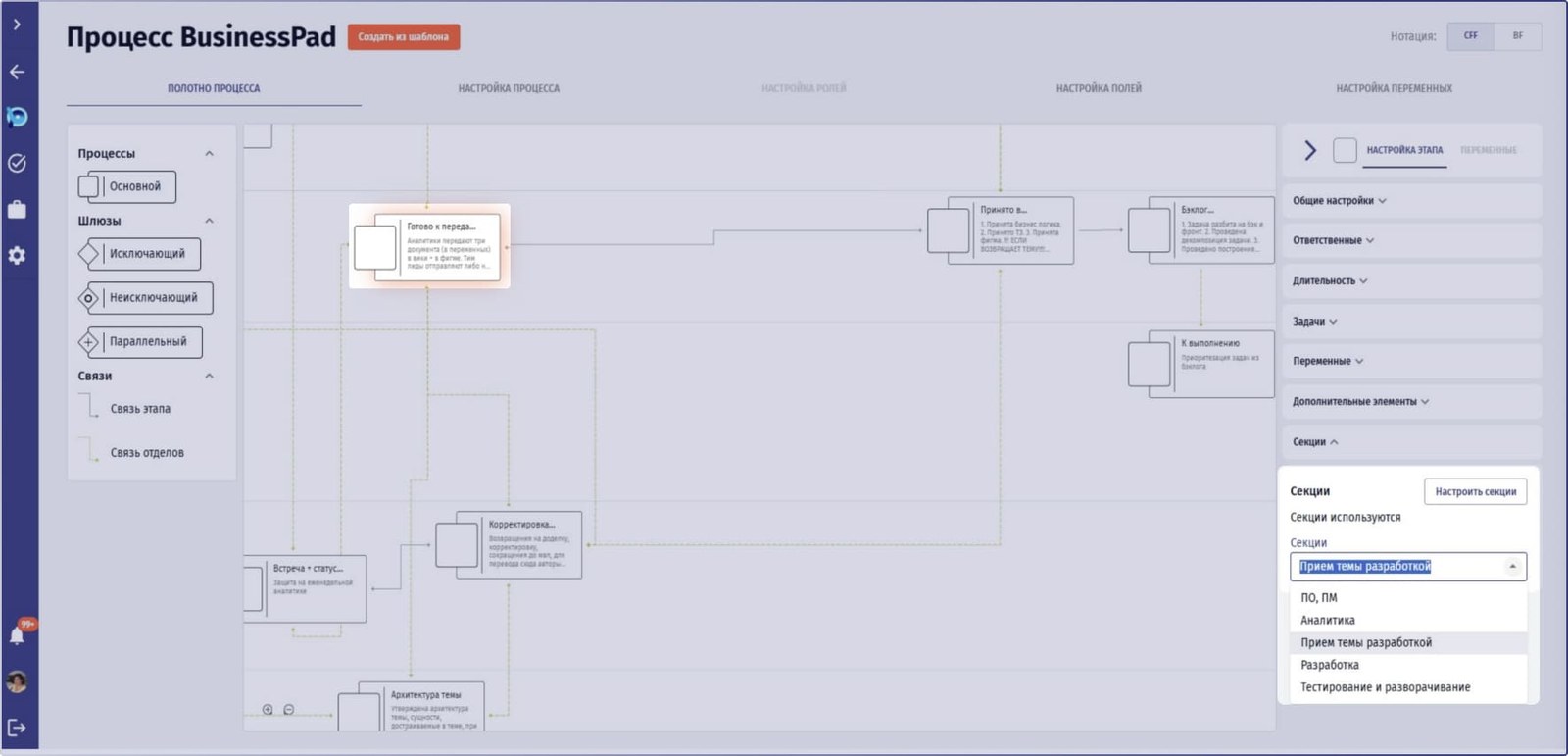Select the Параллельный gateway shape

point(140,342)
